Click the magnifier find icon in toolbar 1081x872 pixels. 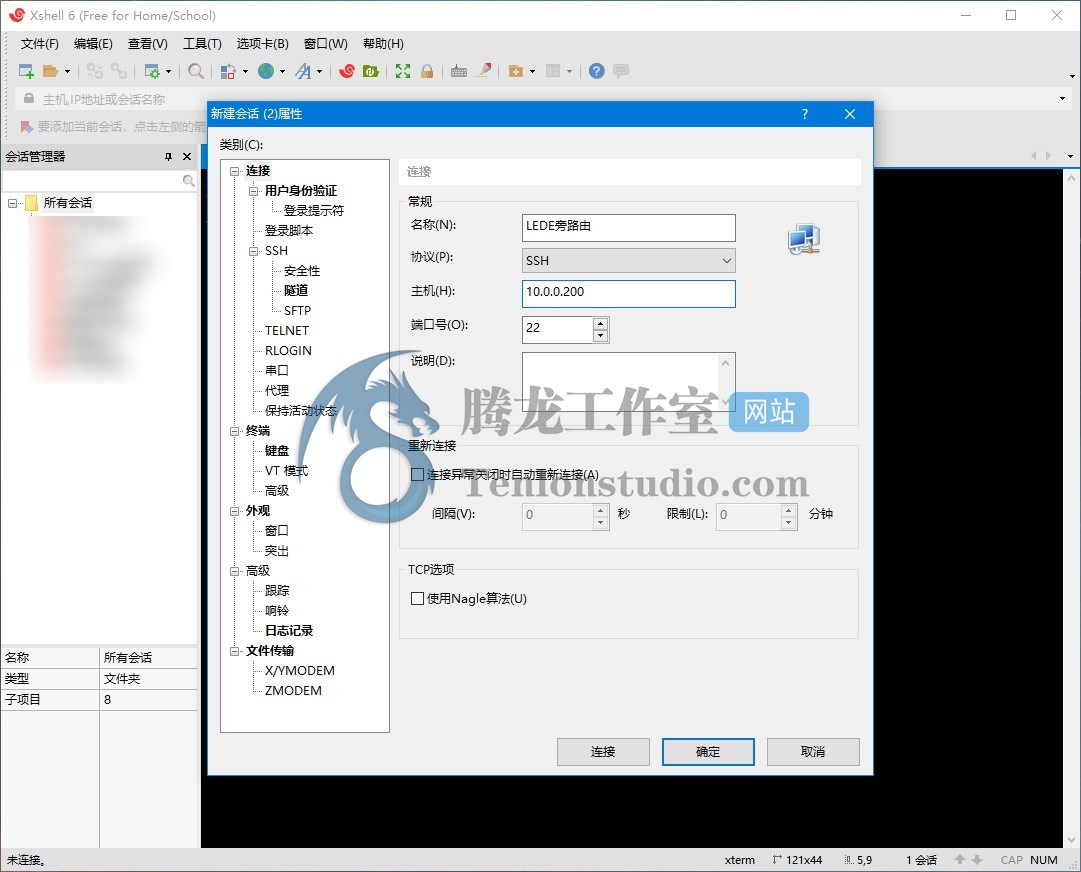[196, 71]
